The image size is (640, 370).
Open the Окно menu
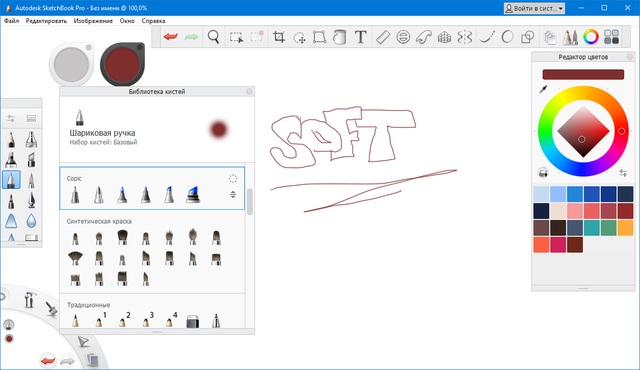pos(127,20)
